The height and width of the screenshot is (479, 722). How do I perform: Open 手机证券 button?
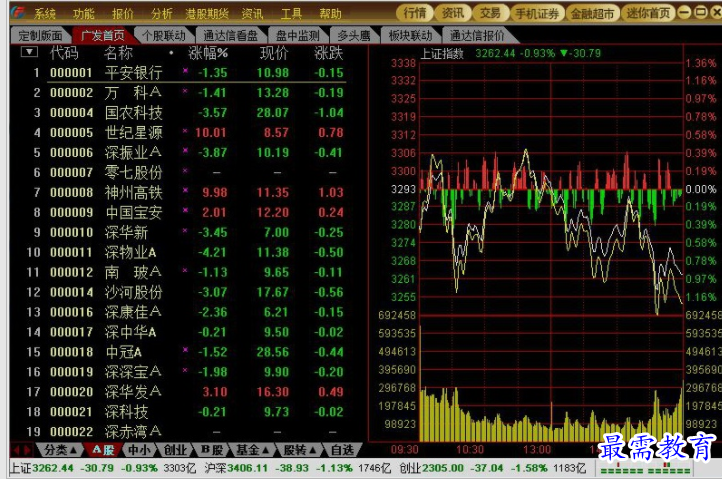point(537,13)
